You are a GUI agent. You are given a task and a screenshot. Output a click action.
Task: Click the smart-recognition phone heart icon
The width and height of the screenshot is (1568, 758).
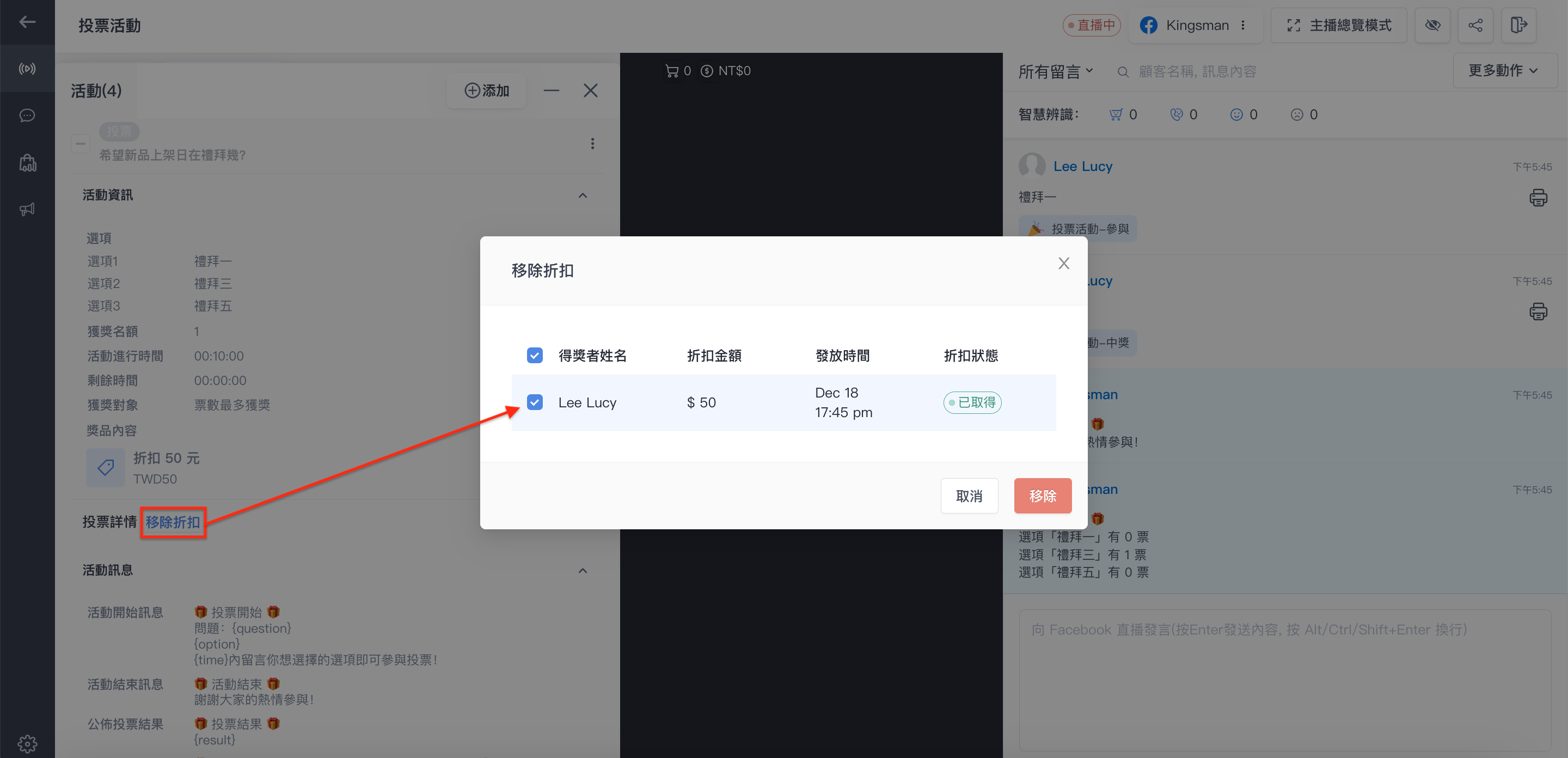pos(1176,114)
